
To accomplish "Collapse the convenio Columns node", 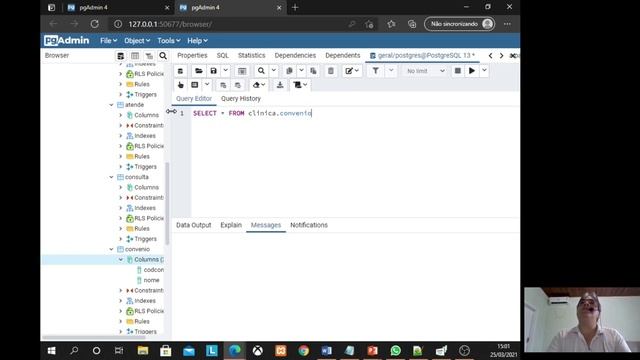I will click(120, 260).
